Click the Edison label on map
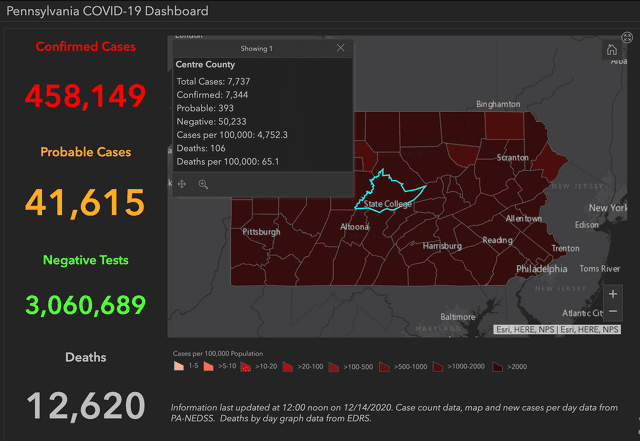Viewport: 640px width, 441px height. click(x=587, y=225)
